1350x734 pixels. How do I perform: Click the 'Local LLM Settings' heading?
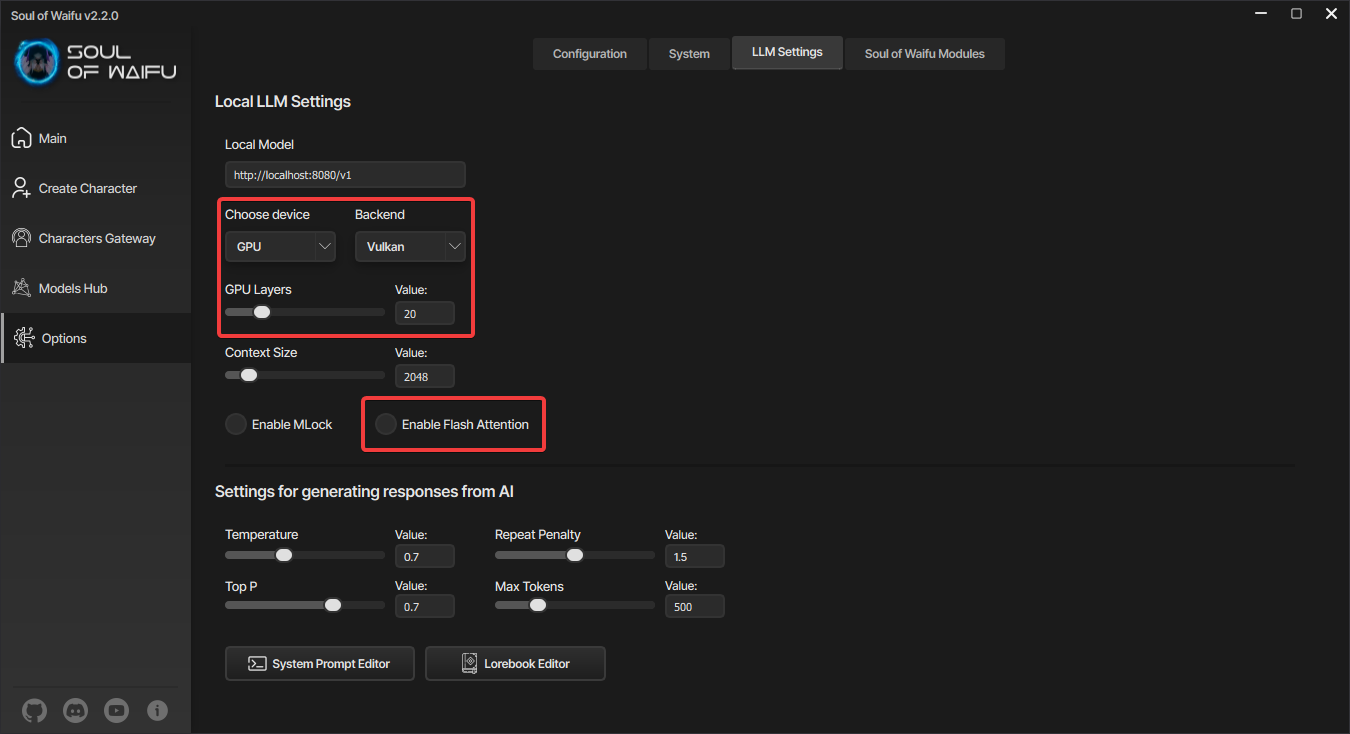point(283,102)
